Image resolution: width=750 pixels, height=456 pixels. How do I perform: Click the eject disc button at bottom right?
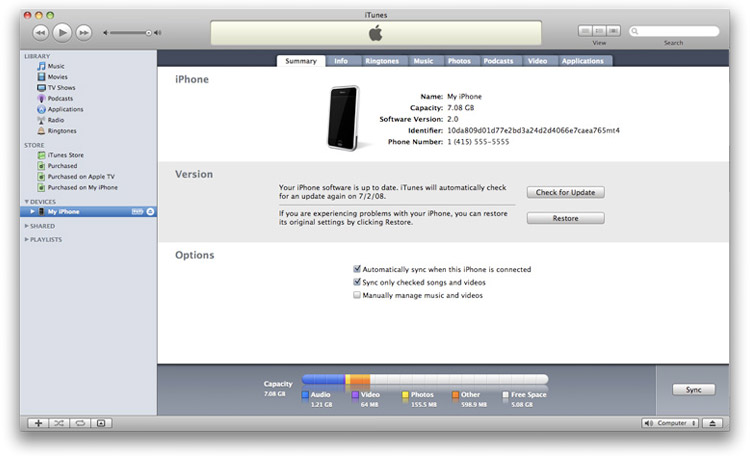(713, 423)
